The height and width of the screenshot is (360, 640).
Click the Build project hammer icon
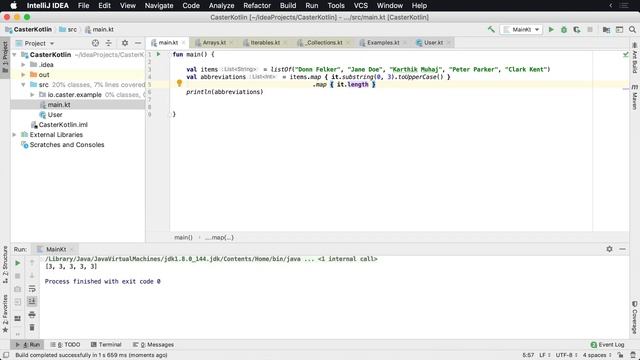click(x=491, y=29)
